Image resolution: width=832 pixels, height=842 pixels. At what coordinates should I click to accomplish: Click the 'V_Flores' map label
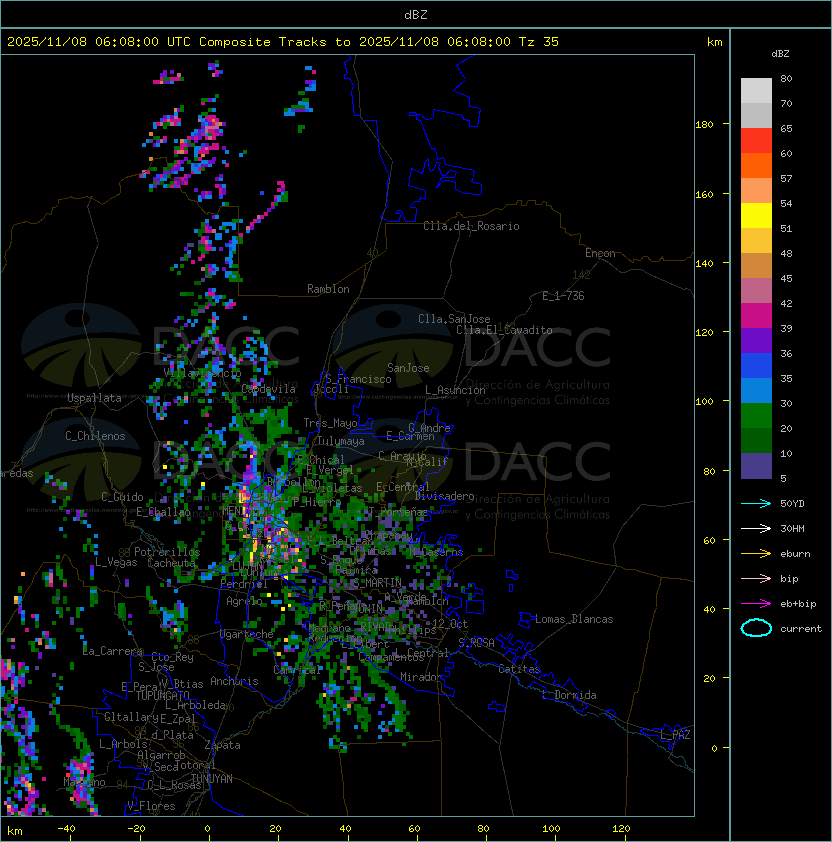[x=151, y=806]
